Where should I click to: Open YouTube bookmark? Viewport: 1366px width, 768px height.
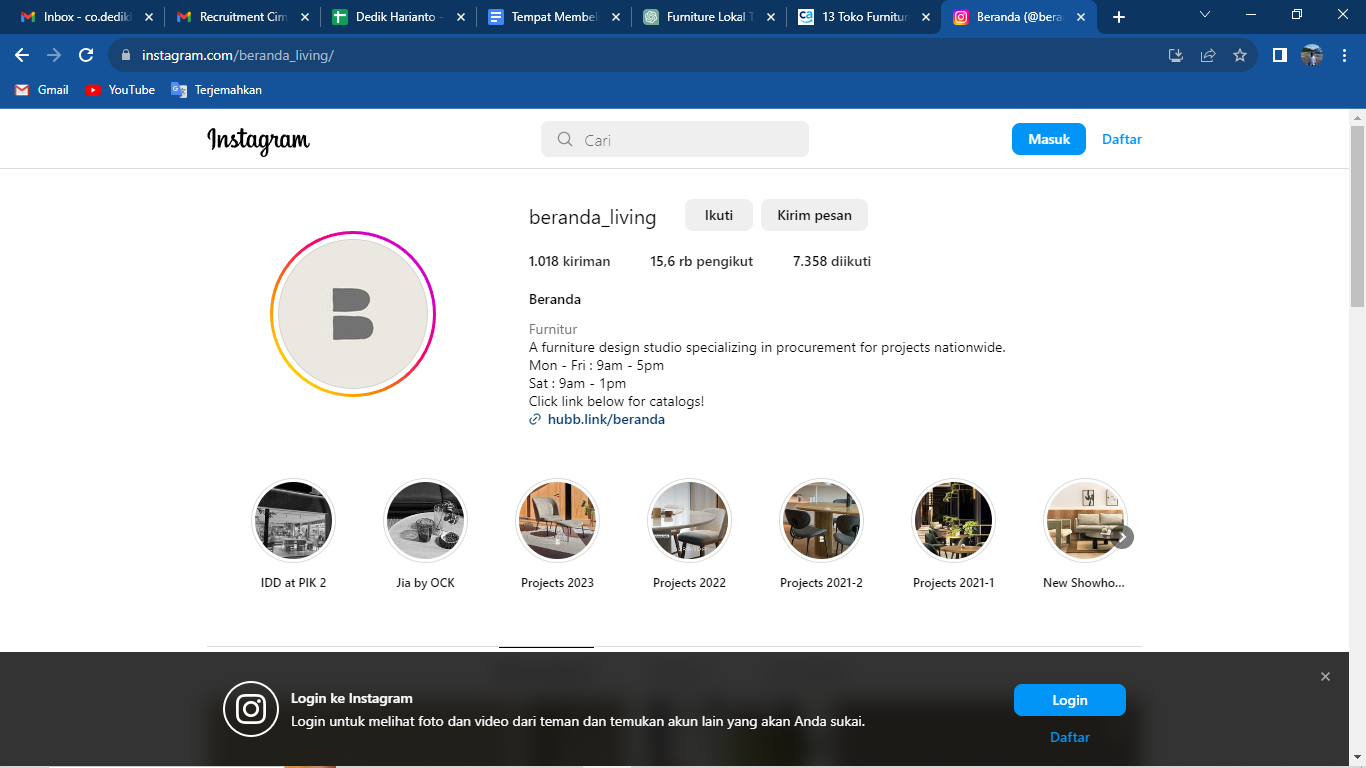120,90
